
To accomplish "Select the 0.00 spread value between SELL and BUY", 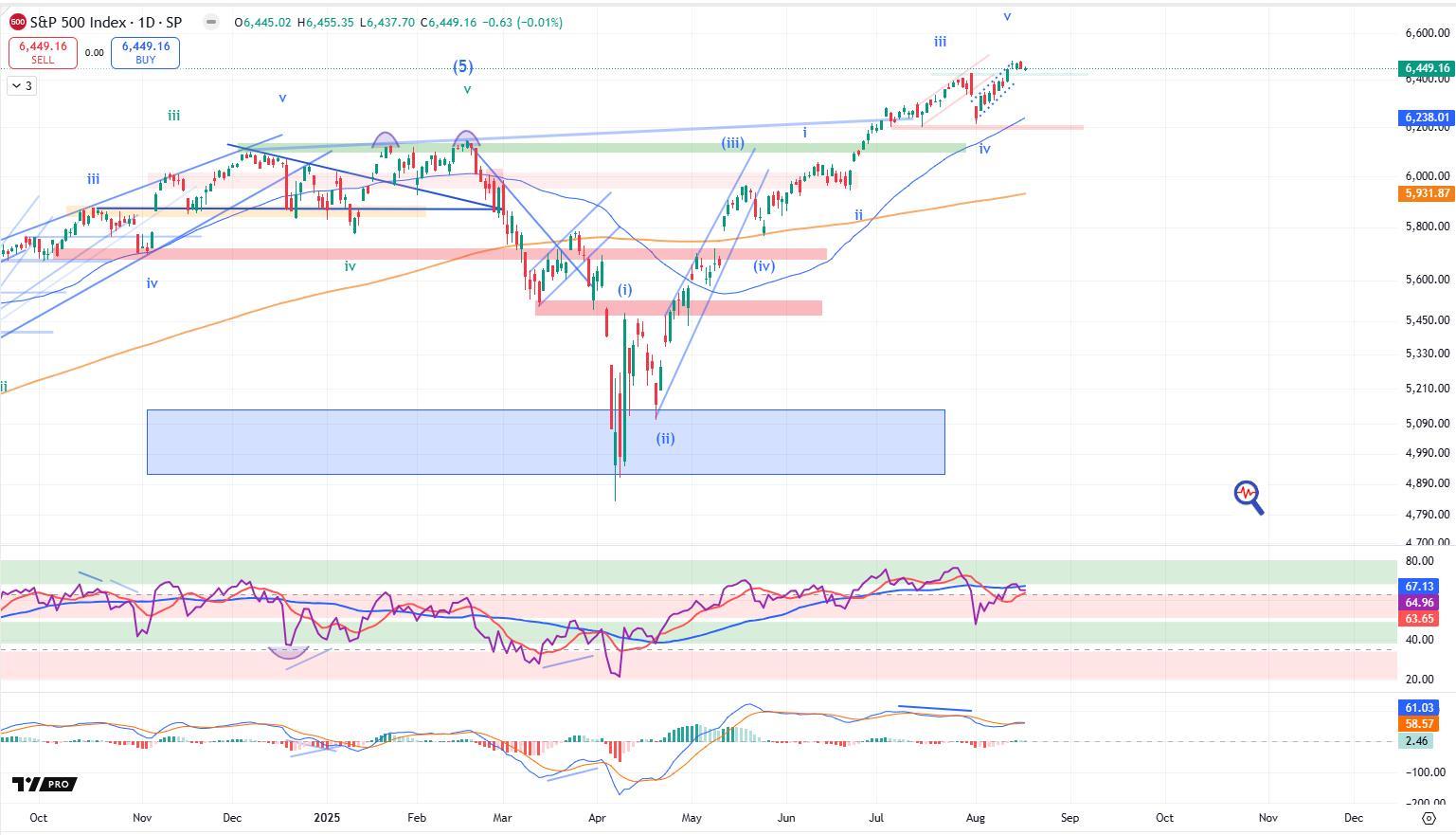I will pos(94,53).
